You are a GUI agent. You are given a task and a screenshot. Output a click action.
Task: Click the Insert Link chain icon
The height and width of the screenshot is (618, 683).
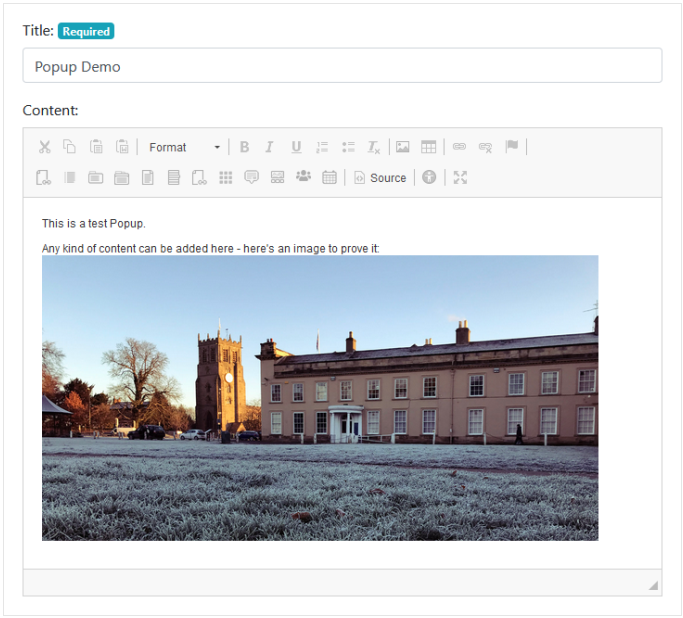459,147
